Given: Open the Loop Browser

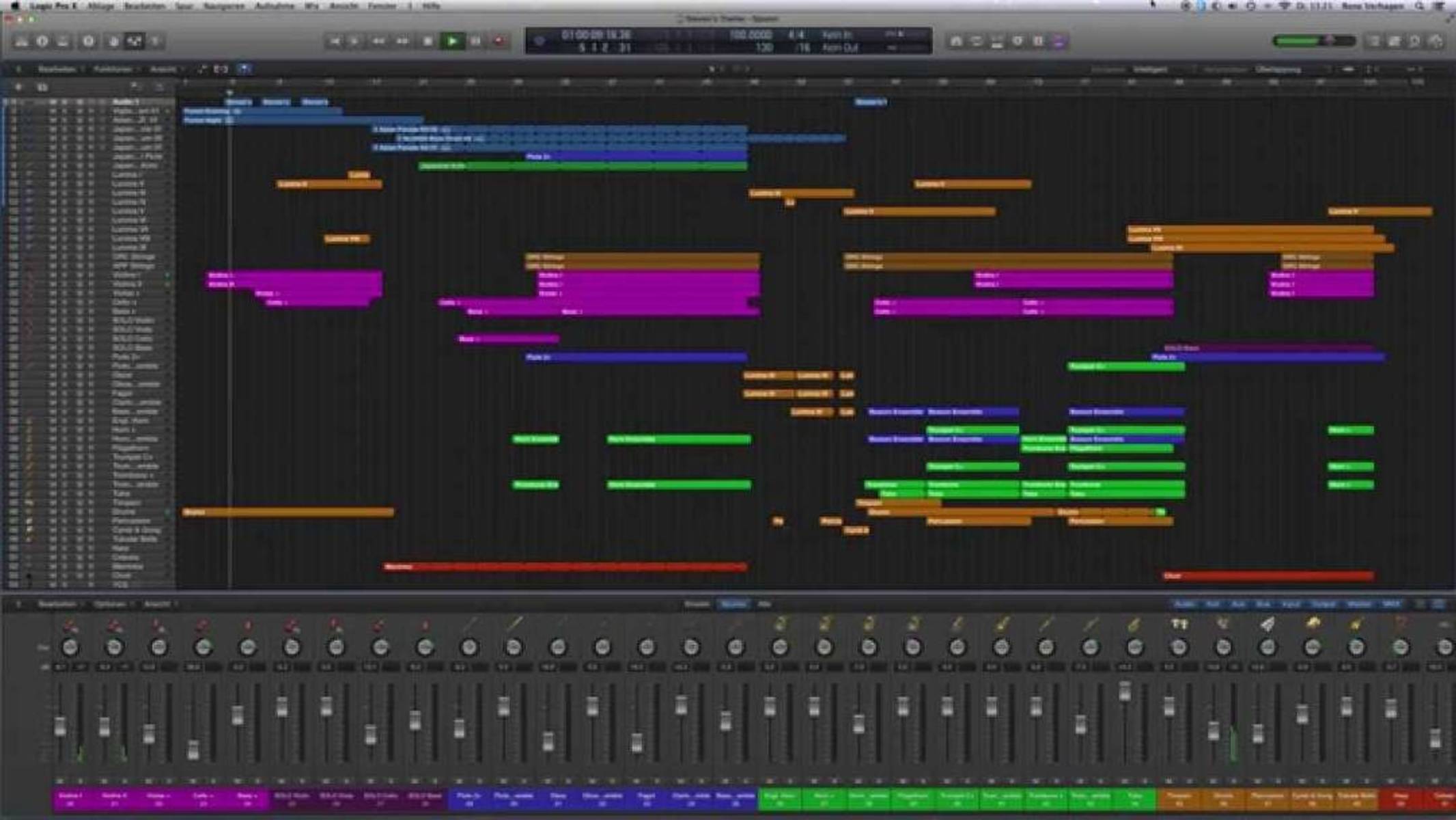Looking at the screenshot, I should coord(1414,42).
